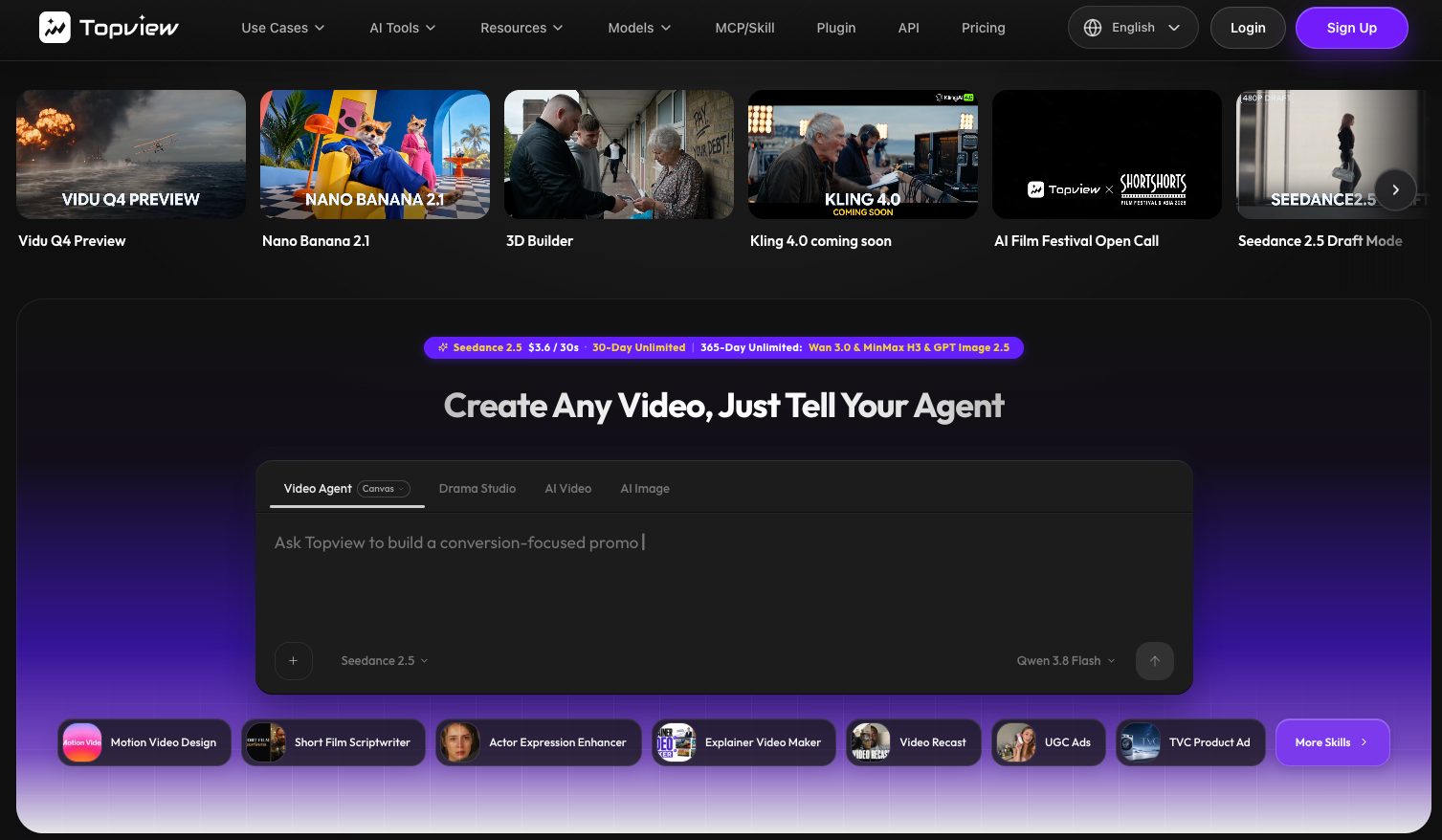
Task: Open the Qwen 3.8 Flash dropdown
Action: pyautogui.click(x=1066, y=661)
